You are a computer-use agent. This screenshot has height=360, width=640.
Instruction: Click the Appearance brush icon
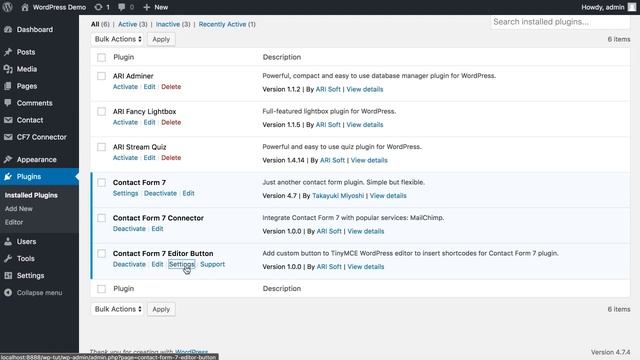pyautogui.click(x=8, y=159)
